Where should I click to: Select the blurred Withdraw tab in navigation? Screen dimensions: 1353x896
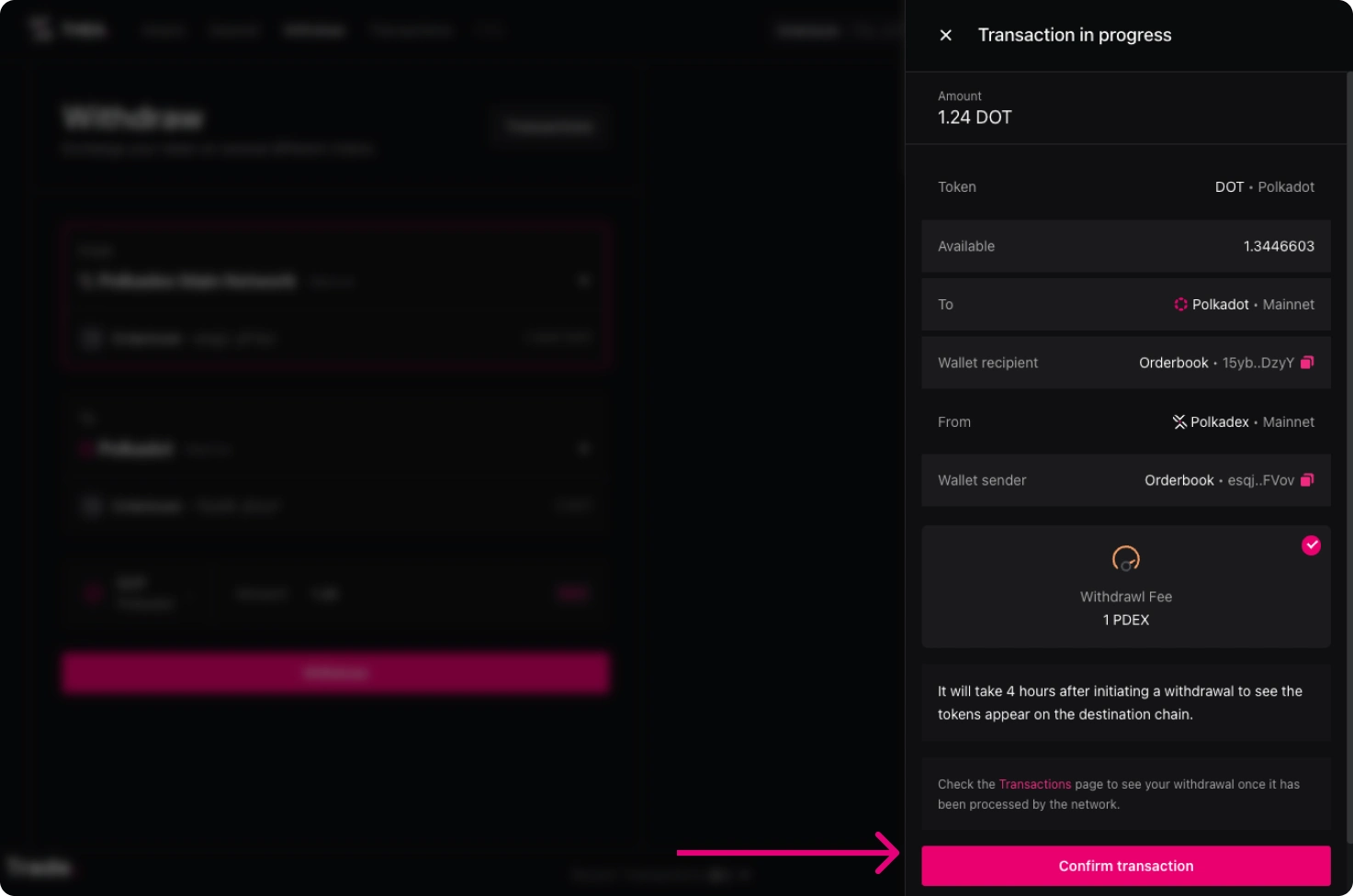click(x=313, y=30)
